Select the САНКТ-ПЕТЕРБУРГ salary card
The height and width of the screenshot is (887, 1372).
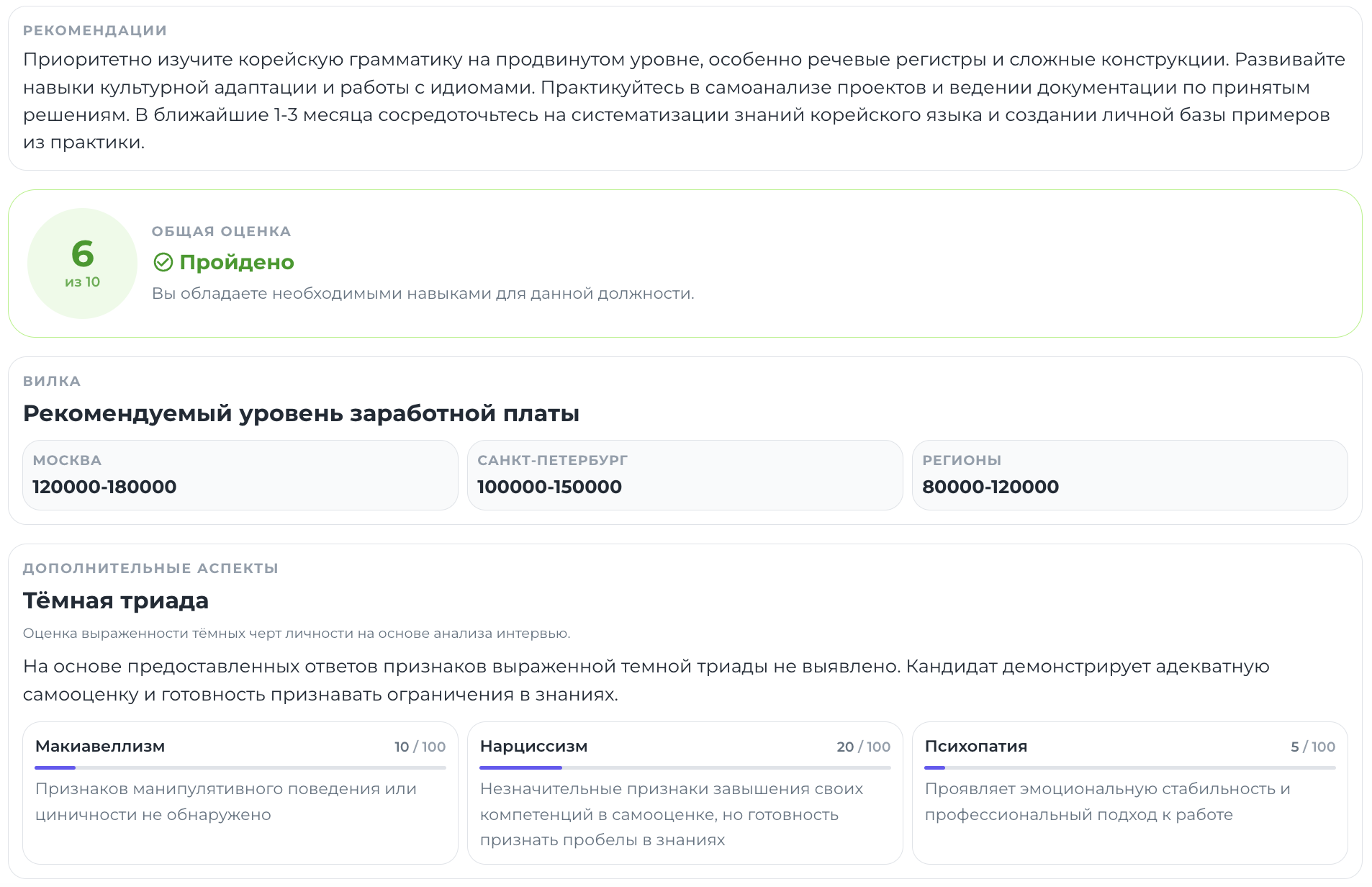click(685, 475)
